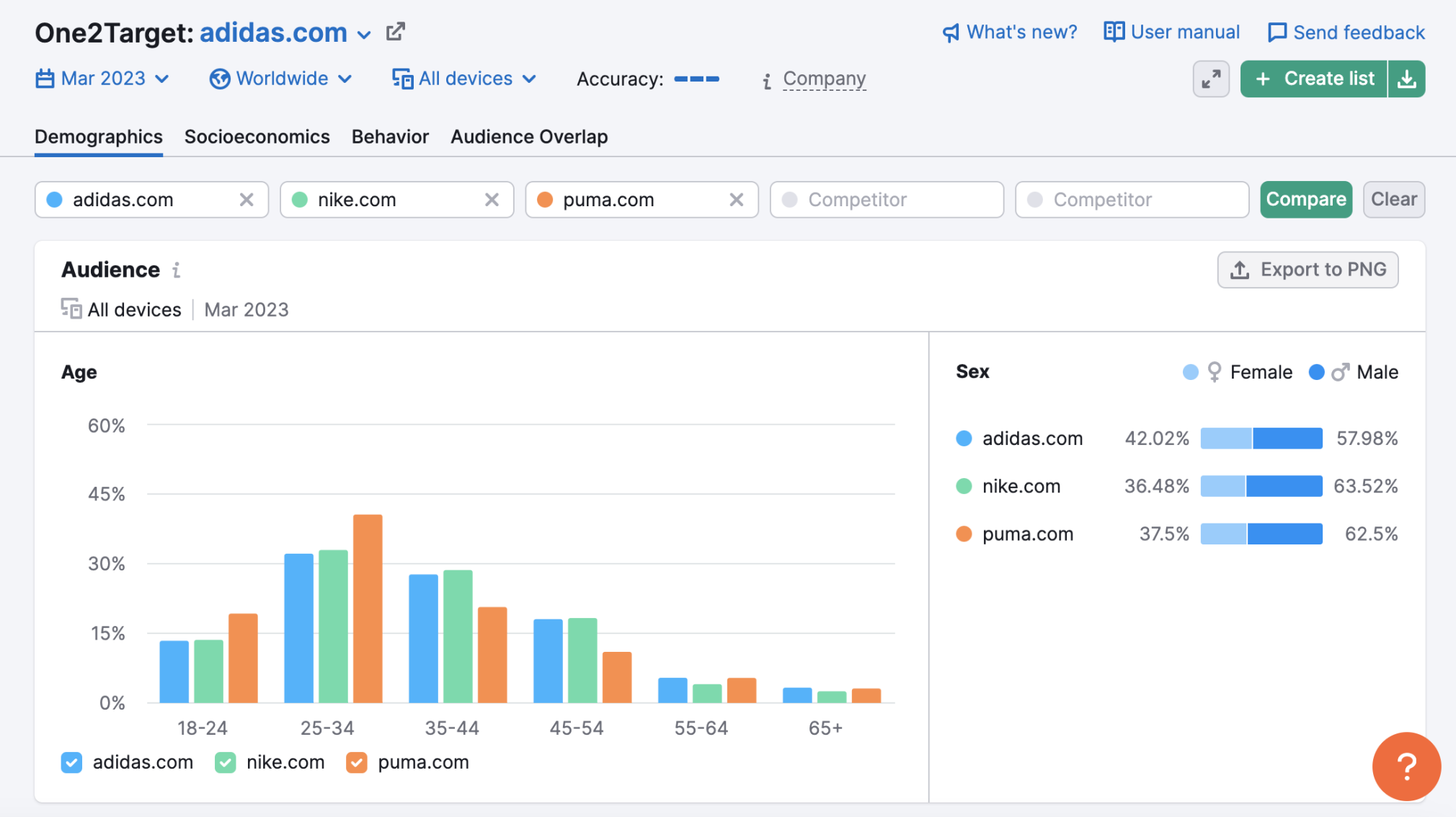Viewport: 1456px width, 817px height.
Task: Expand the Mar 2023 date dropdown
Action: click(103, 78)
